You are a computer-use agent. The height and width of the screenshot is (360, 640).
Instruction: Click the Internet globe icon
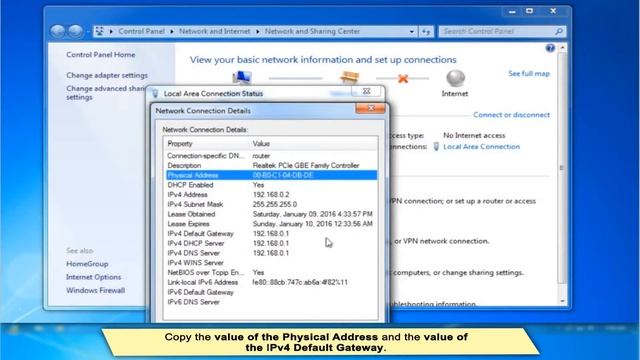[455, 78]
